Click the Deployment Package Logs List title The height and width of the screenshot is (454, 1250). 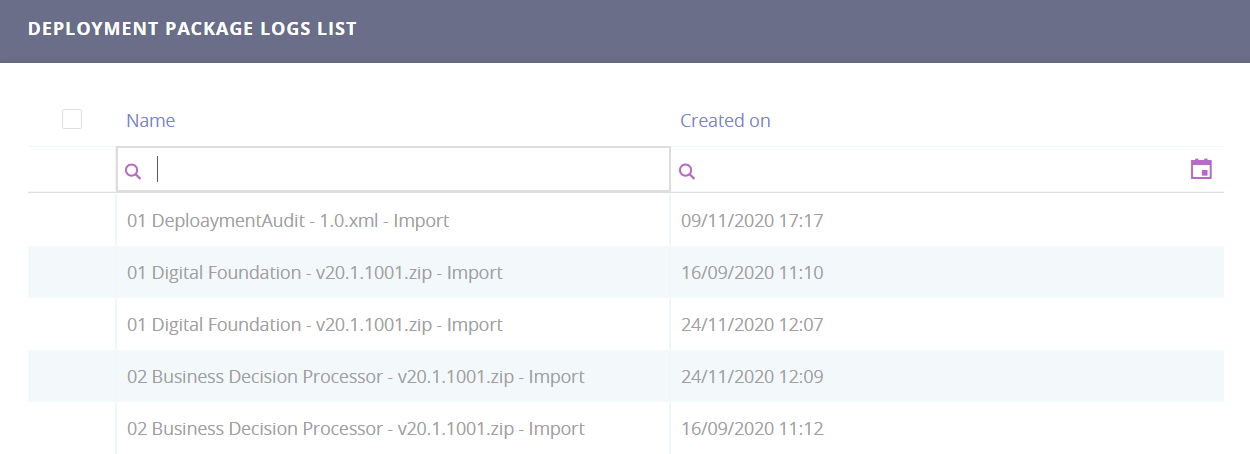point(192,29)
